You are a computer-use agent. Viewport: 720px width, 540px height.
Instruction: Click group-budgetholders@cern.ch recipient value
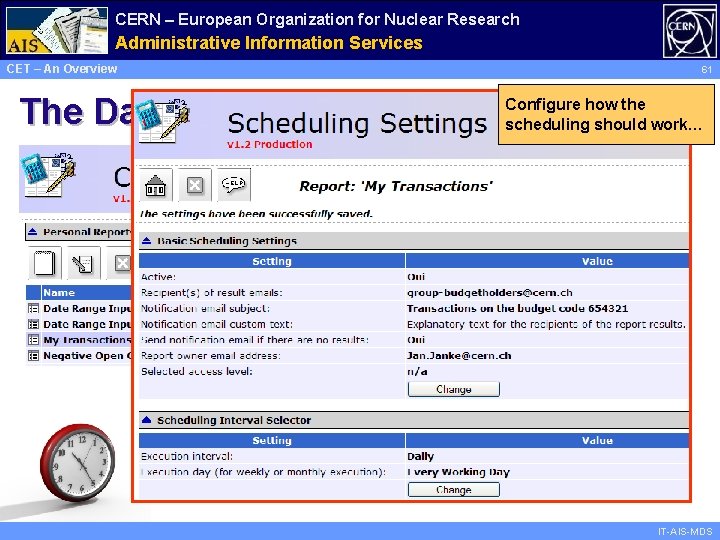(x=490, y=292)
